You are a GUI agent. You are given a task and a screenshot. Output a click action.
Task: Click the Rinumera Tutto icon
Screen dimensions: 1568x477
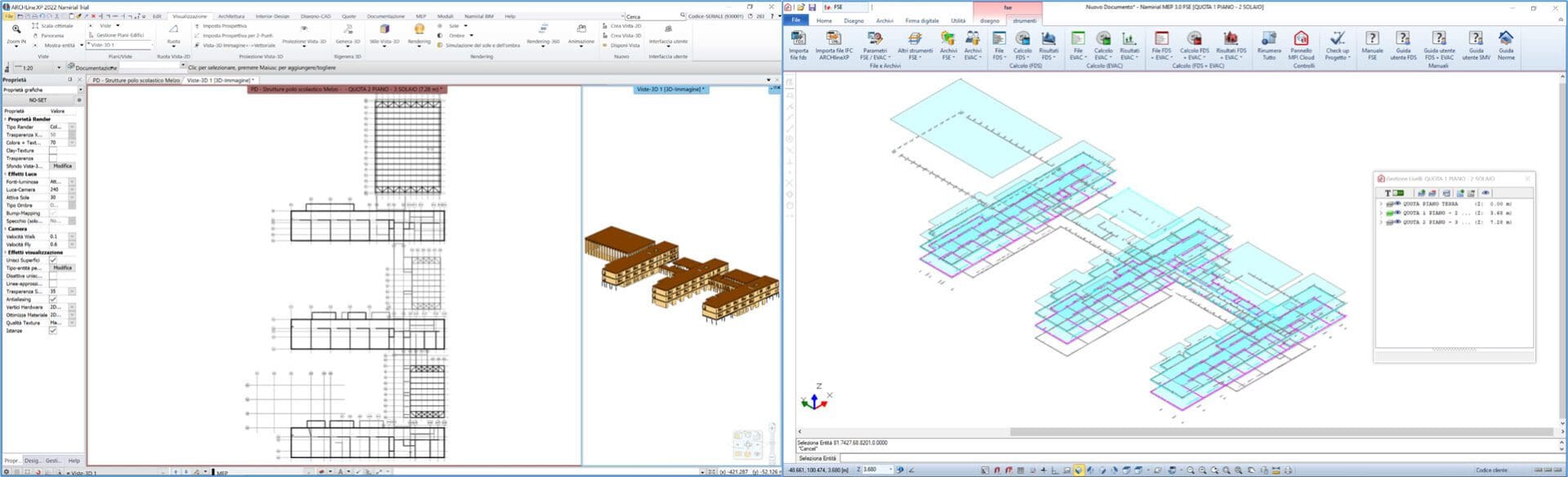tap(1268, 38)
